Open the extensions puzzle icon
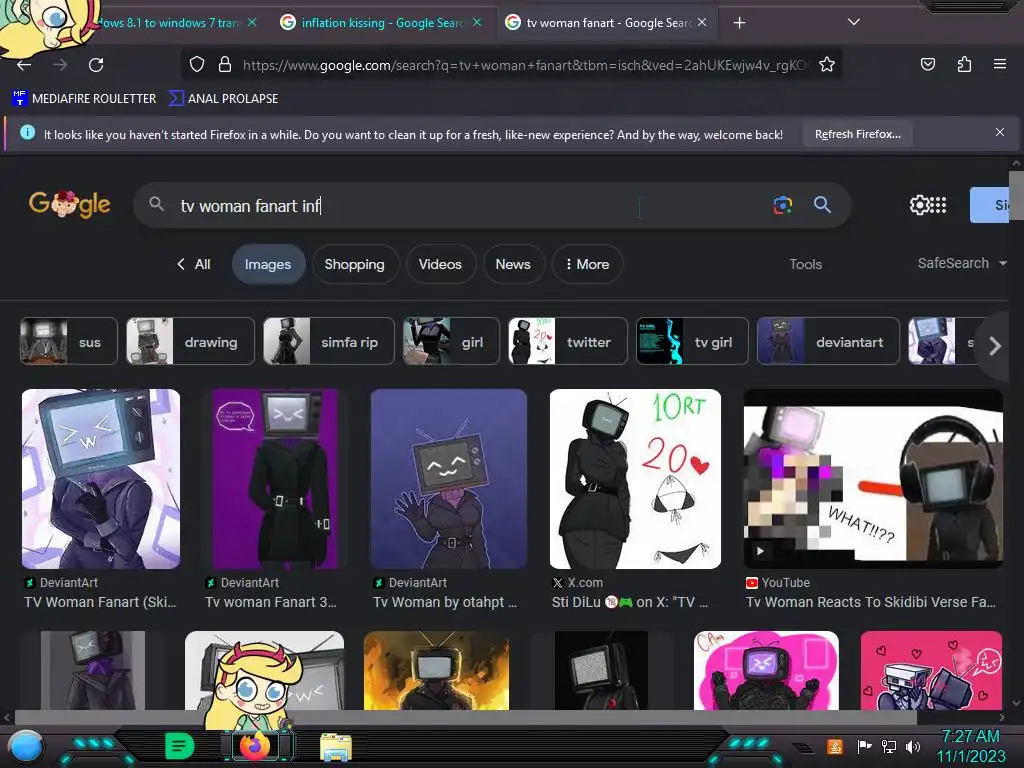 (x=964, y=64)
